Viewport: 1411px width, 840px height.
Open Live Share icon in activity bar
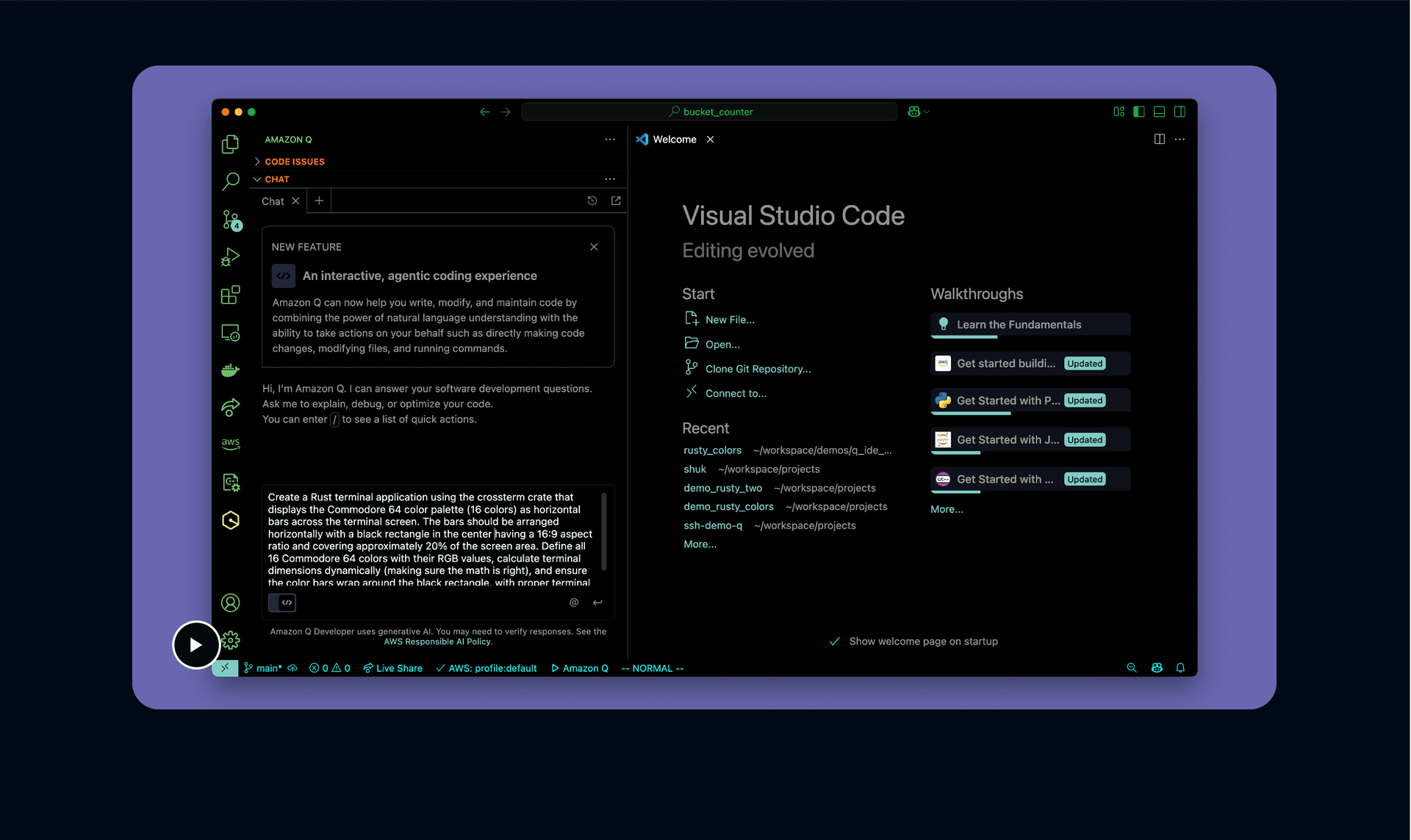point(230,407)
